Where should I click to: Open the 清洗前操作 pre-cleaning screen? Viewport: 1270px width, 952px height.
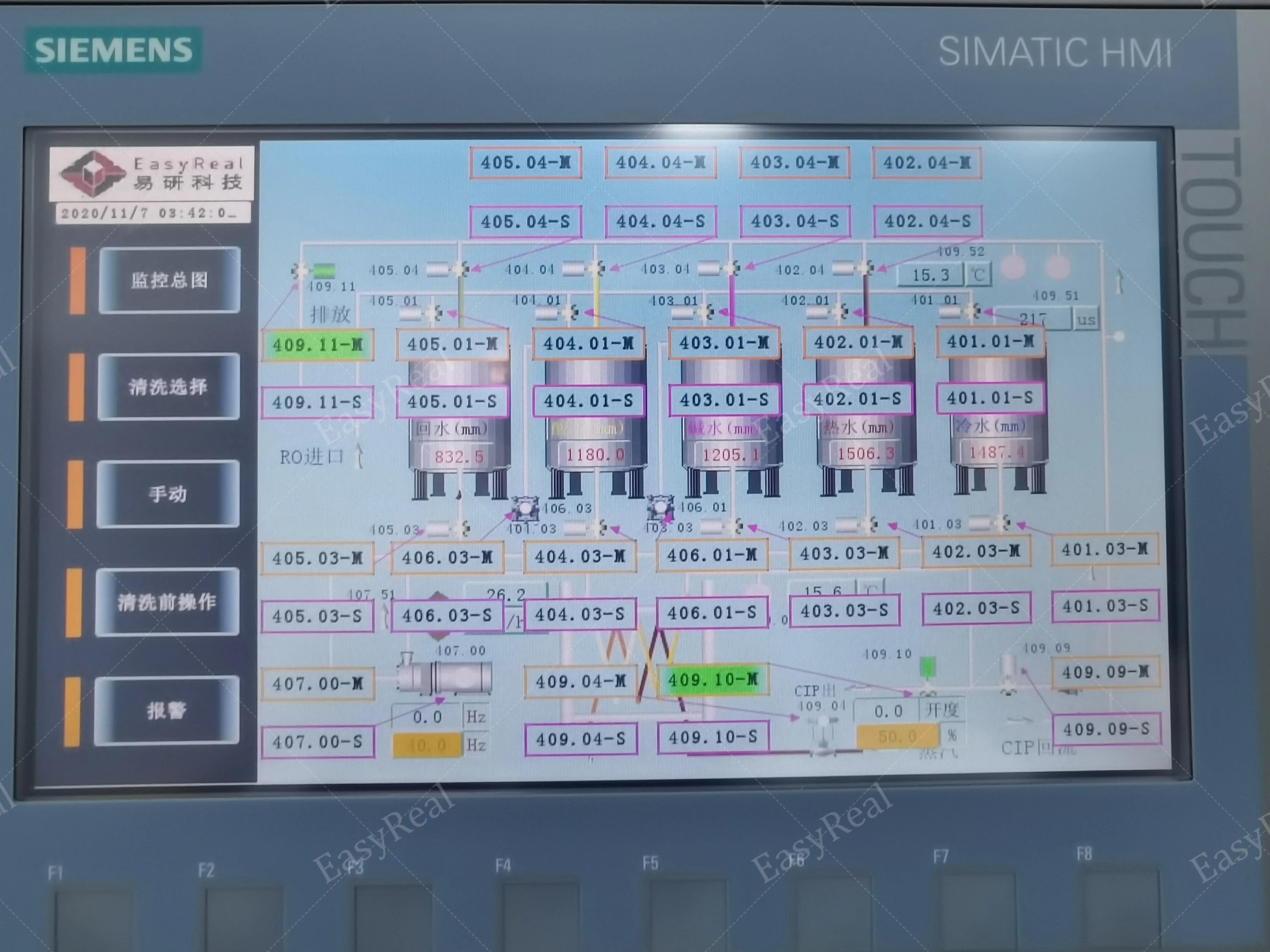[167, 602]
